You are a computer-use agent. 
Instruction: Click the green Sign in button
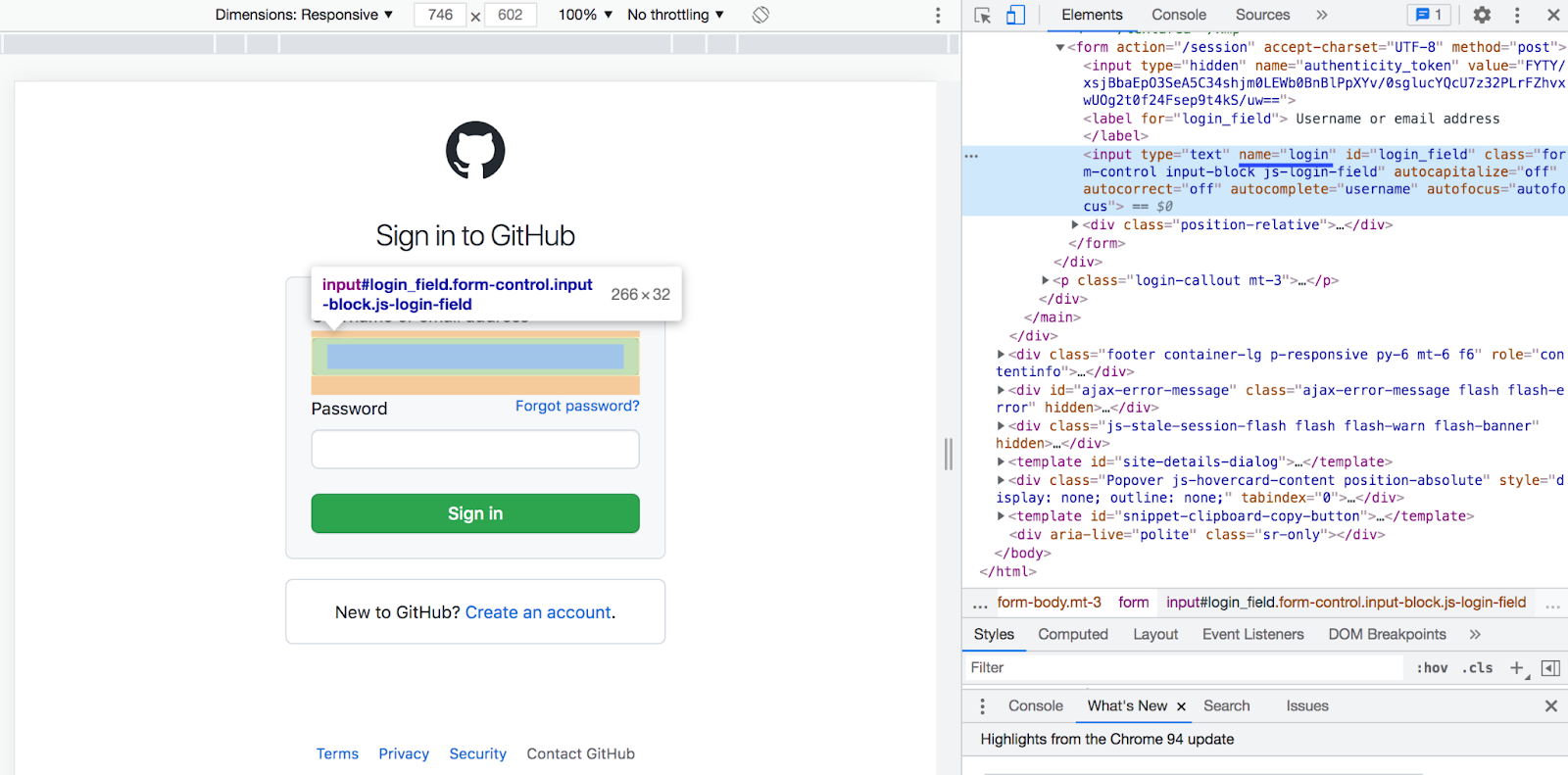(475, 513)
